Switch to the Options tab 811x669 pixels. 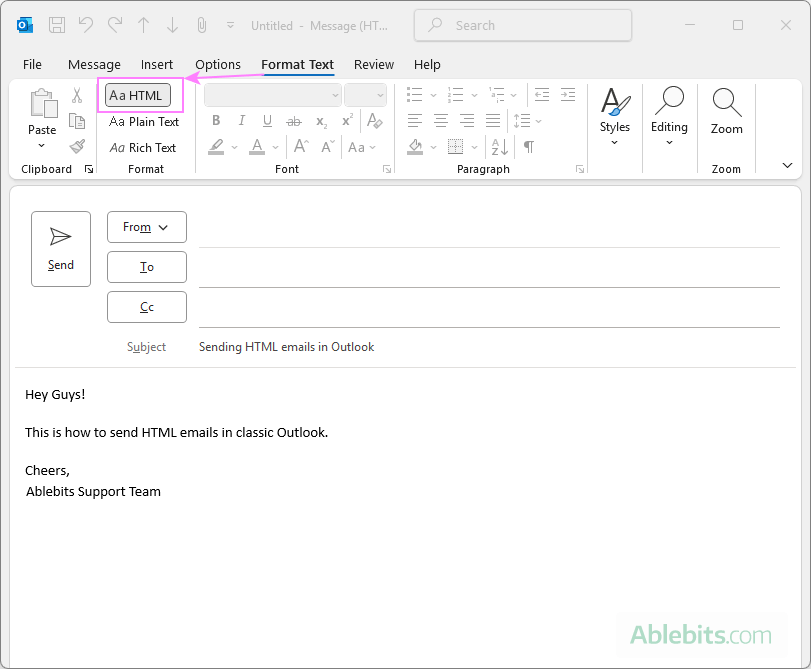click(x=218, y=64)
